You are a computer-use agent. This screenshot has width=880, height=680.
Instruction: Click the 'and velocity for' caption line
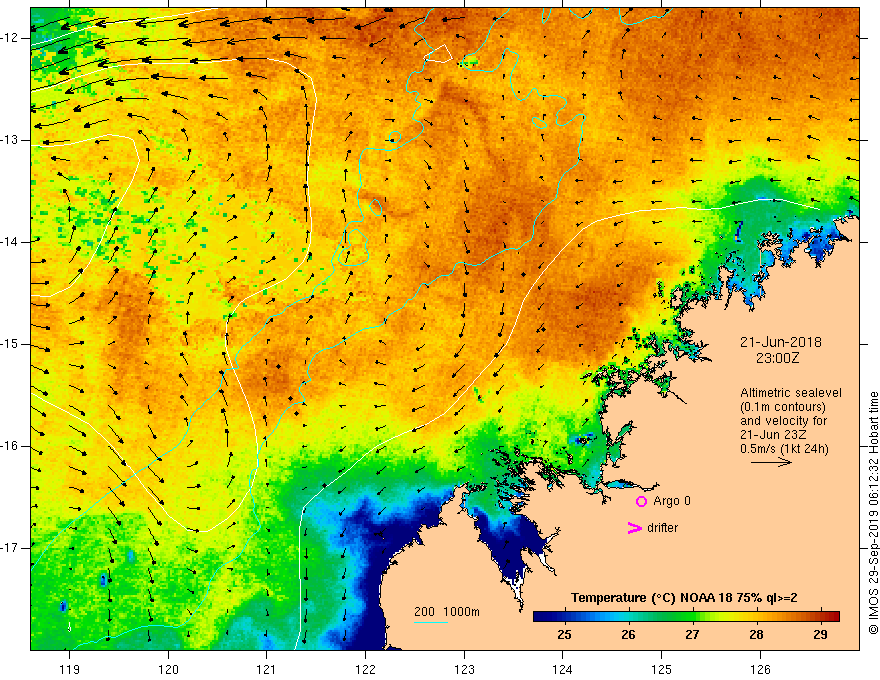[783, 421]
